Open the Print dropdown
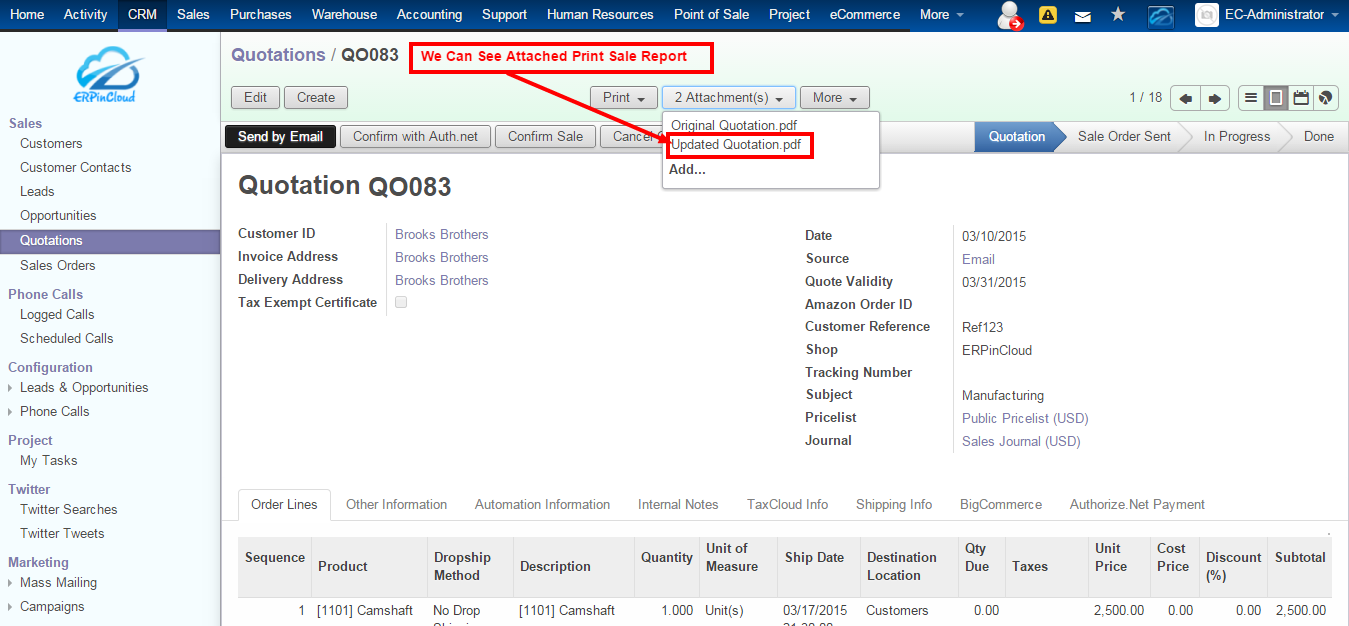The height and width of the screenshot is (626, 1349). (624, 98)
